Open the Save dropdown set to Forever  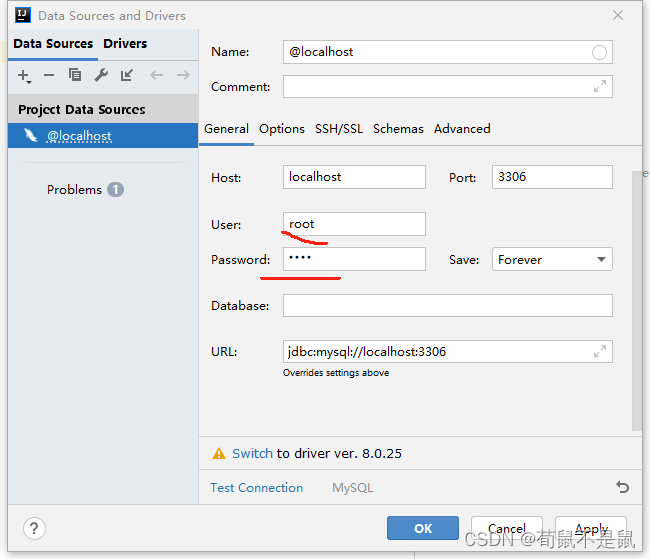[x=552, y=259]
